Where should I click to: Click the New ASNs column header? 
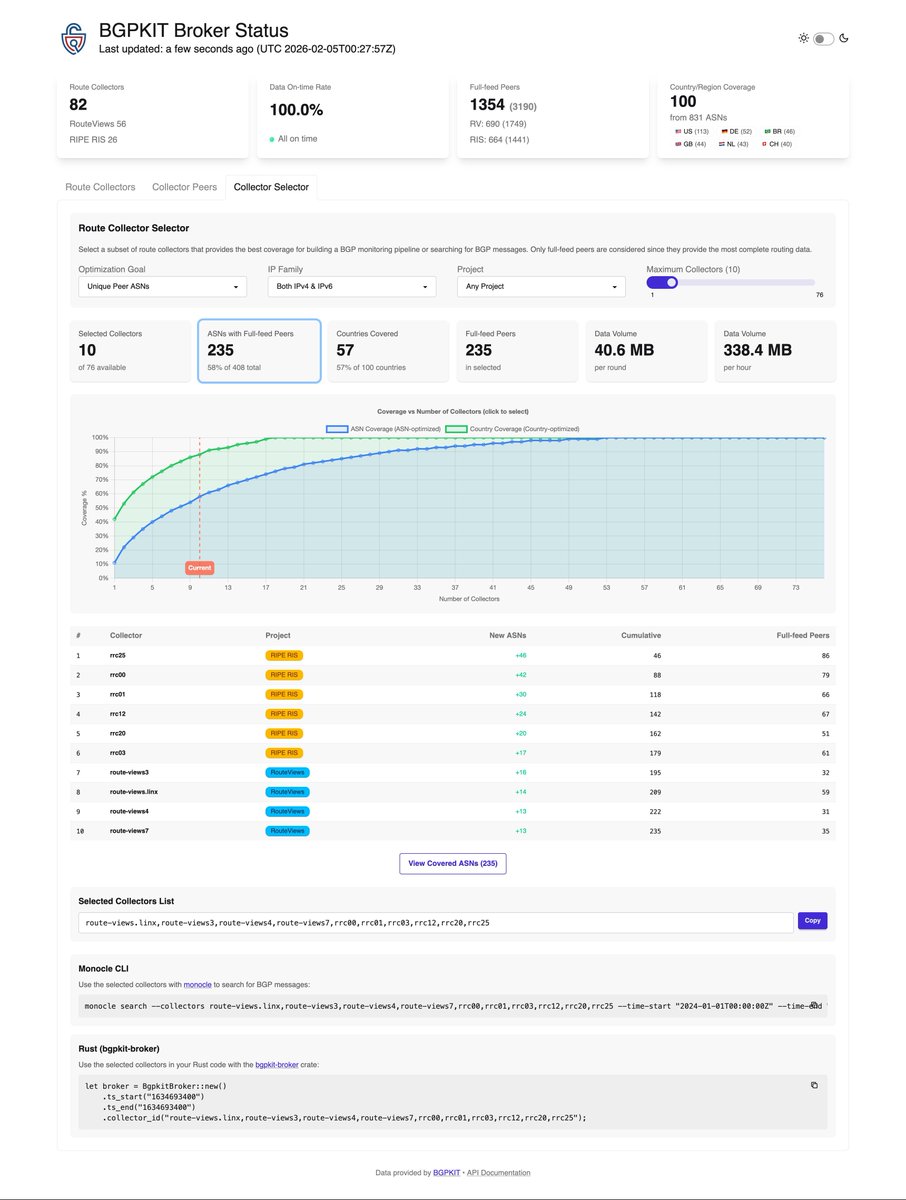(x=509, y=636)
